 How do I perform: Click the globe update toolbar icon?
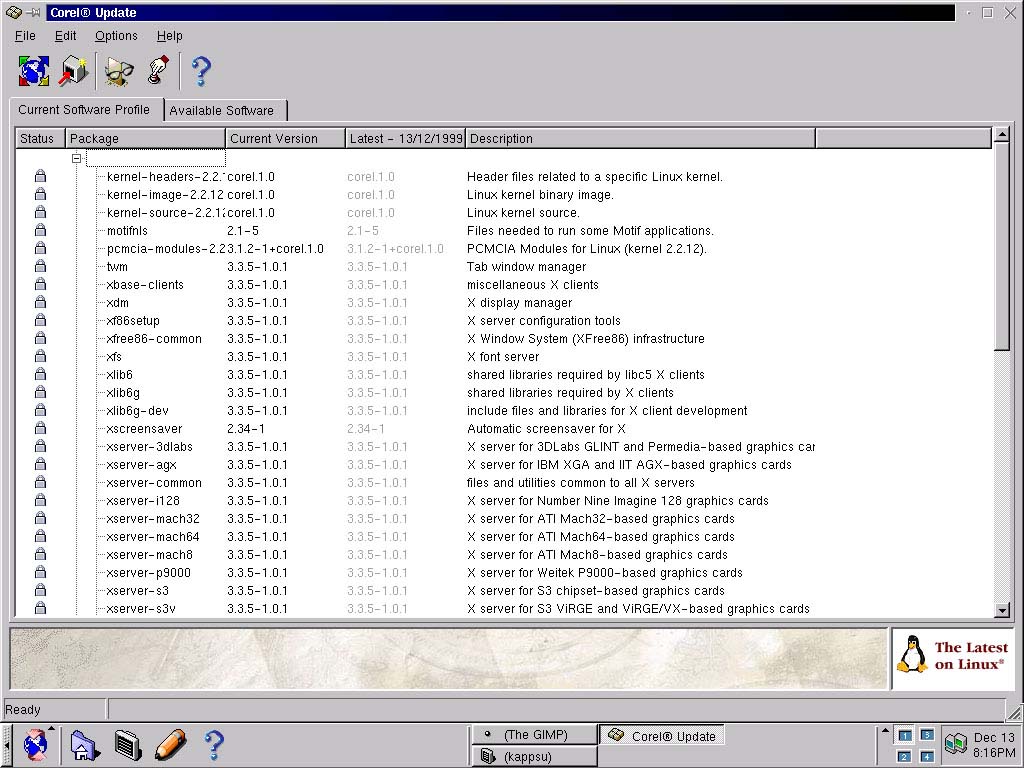pos(34,70)
